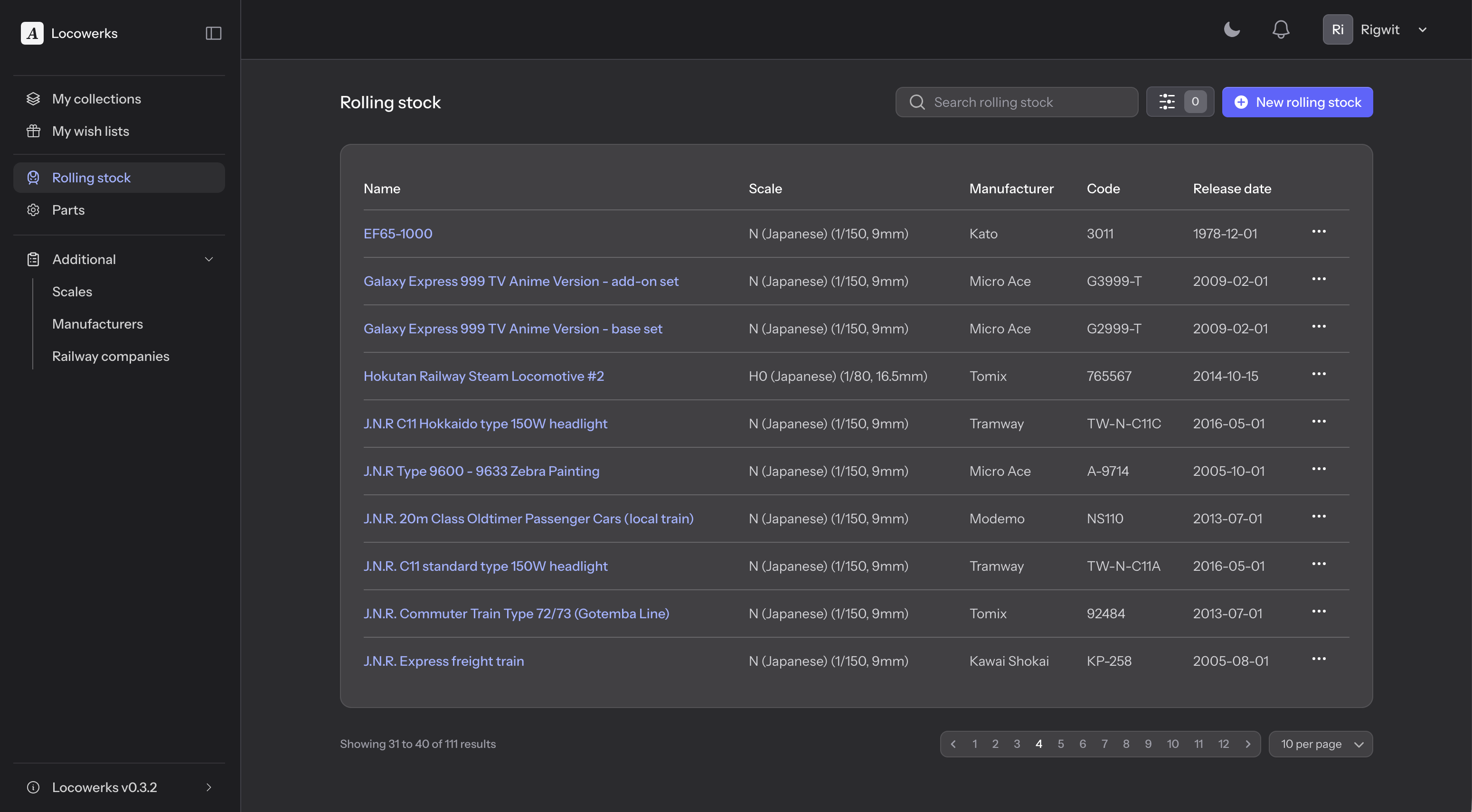Go to page 8
The width and height of the screenshot is (1472, 812).
(1126, 744)
